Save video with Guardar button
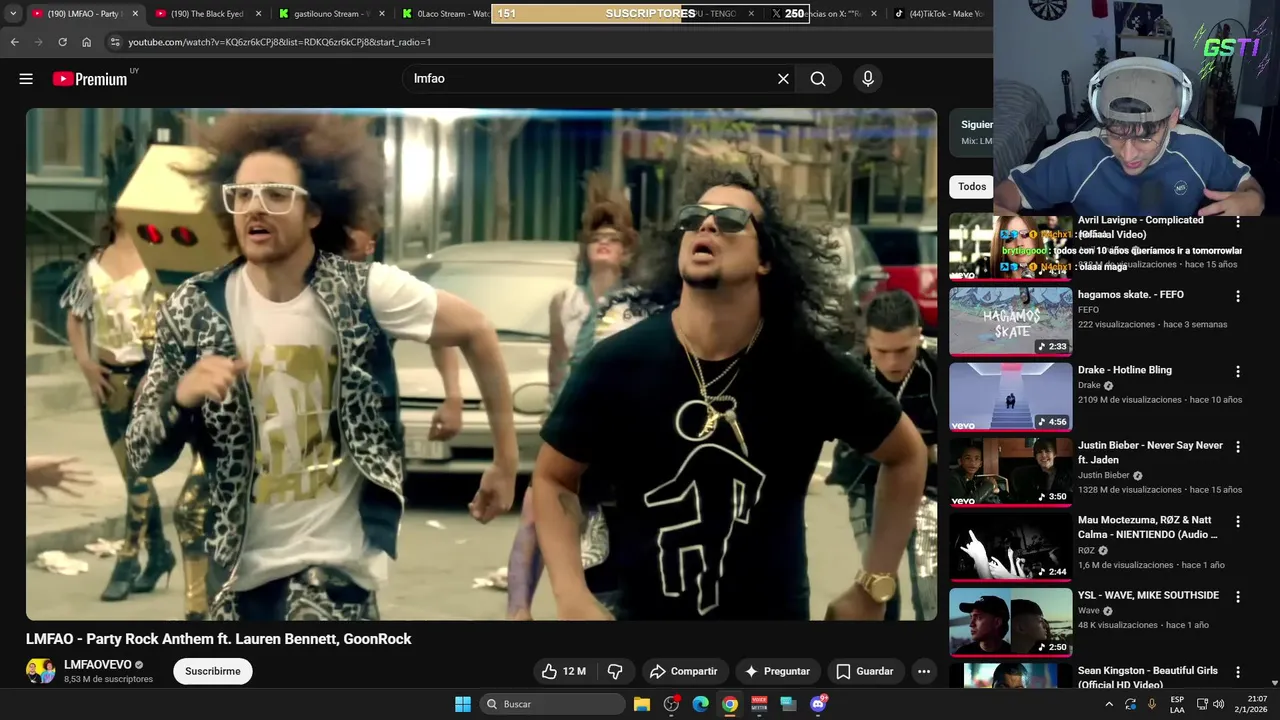This screenshot has width=1280, height=720. coord(865,671)
